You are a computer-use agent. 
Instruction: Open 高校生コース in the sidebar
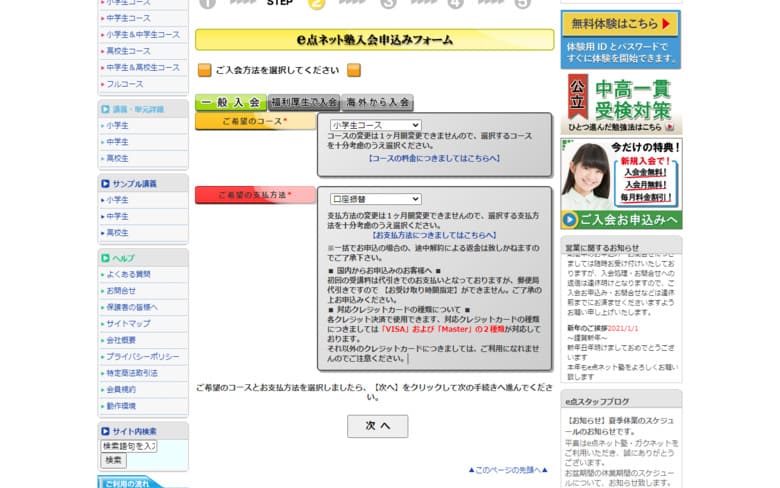click(128, 51)
